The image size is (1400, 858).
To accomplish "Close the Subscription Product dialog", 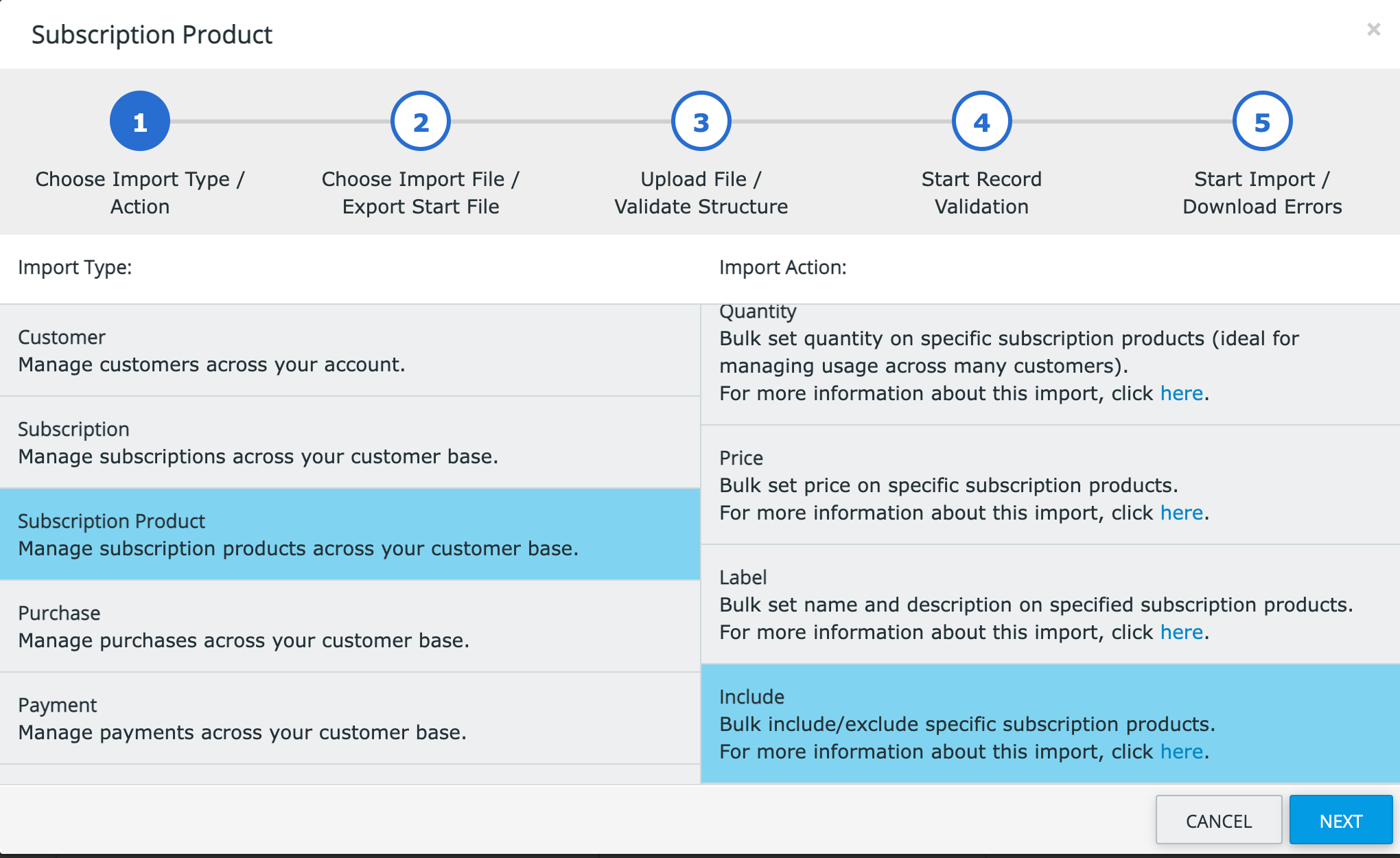I will click(1373, 30).
